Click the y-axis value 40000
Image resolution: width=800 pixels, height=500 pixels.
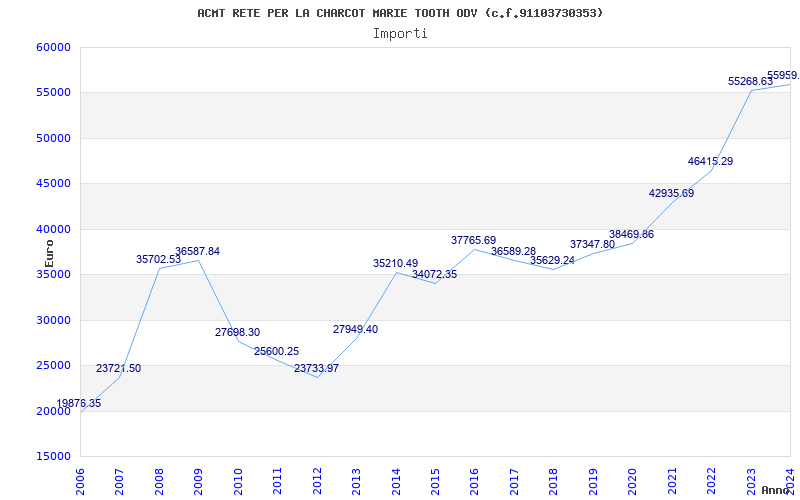(x=53, y=229)
